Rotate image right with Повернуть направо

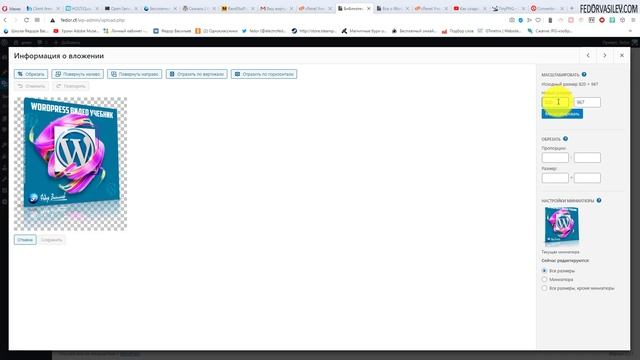(x=135, y=74)
